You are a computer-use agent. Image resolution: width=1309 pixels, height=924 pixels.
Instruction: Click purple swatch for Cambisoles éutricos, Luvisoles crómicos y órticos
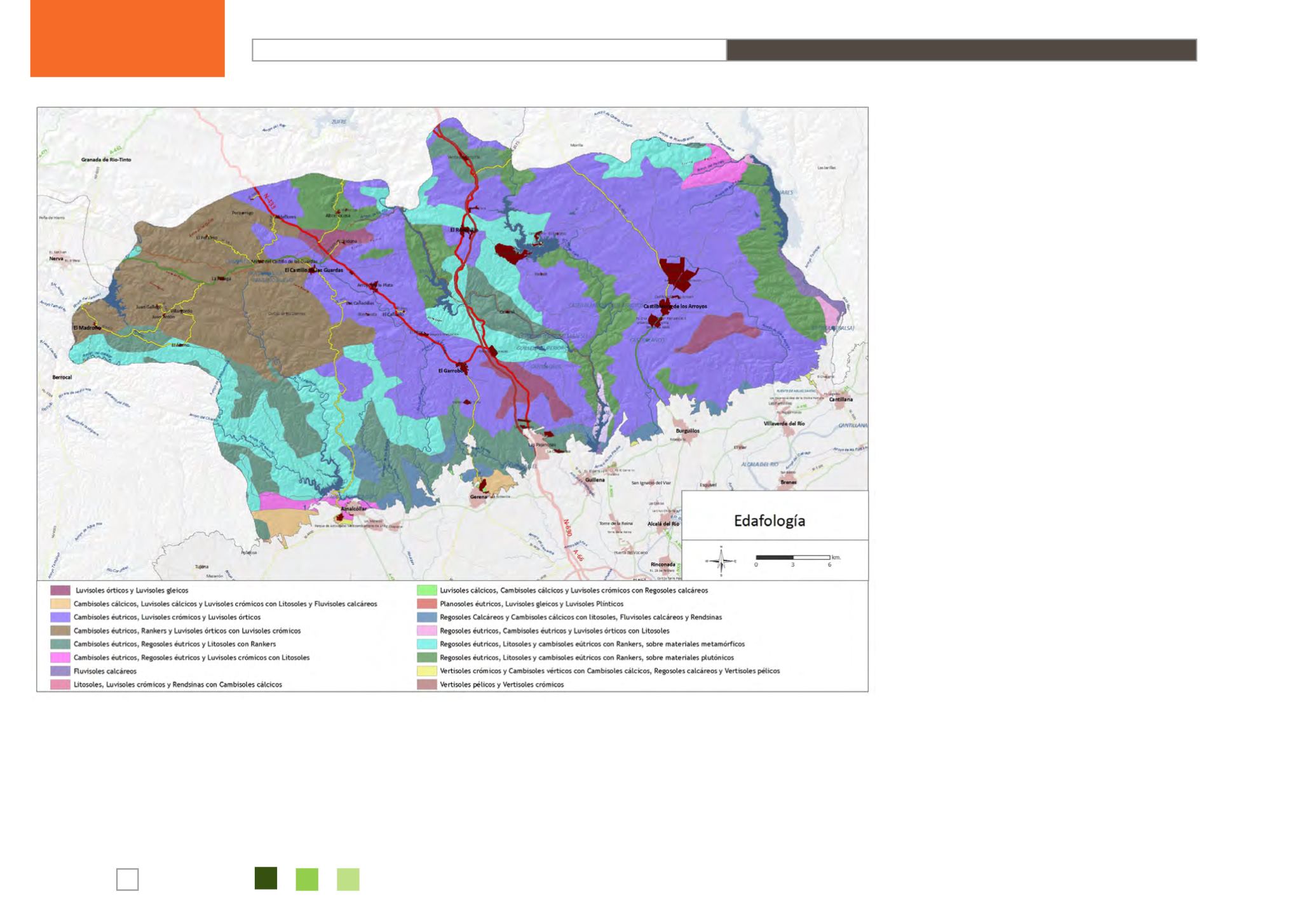[60, 617]
